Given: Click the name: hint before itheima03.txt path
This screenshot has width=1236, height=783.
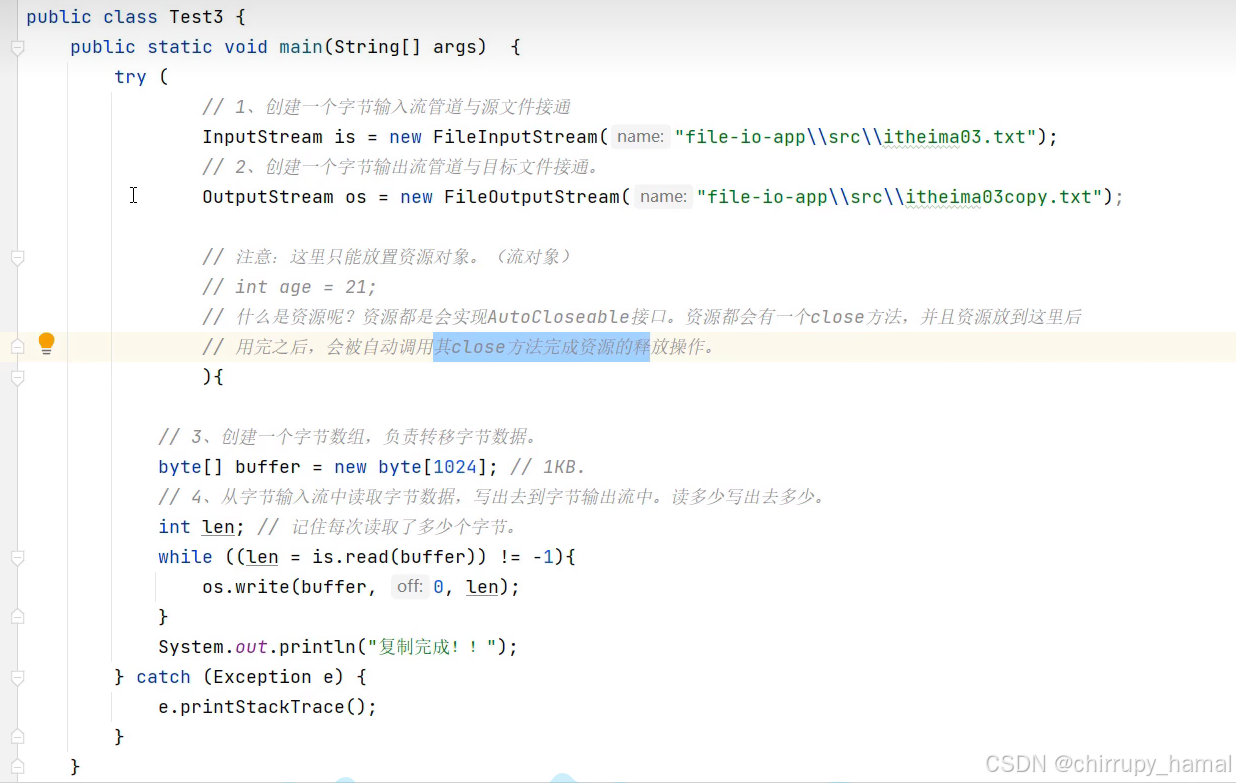Looking at the screenshot, I should tap(640, 137).
